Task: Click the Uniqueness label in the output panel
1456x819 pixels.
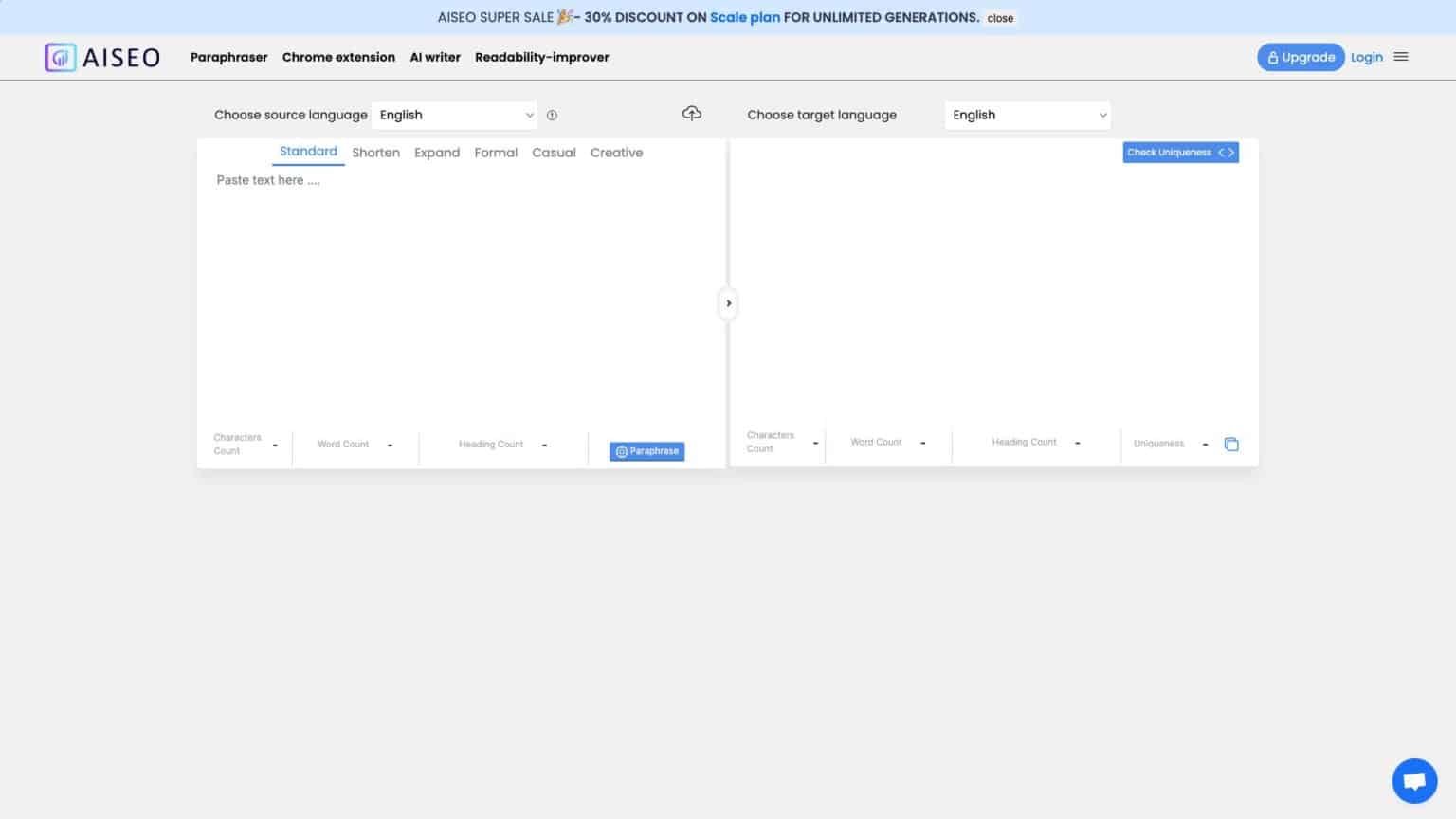Action: pos(1158,444)
